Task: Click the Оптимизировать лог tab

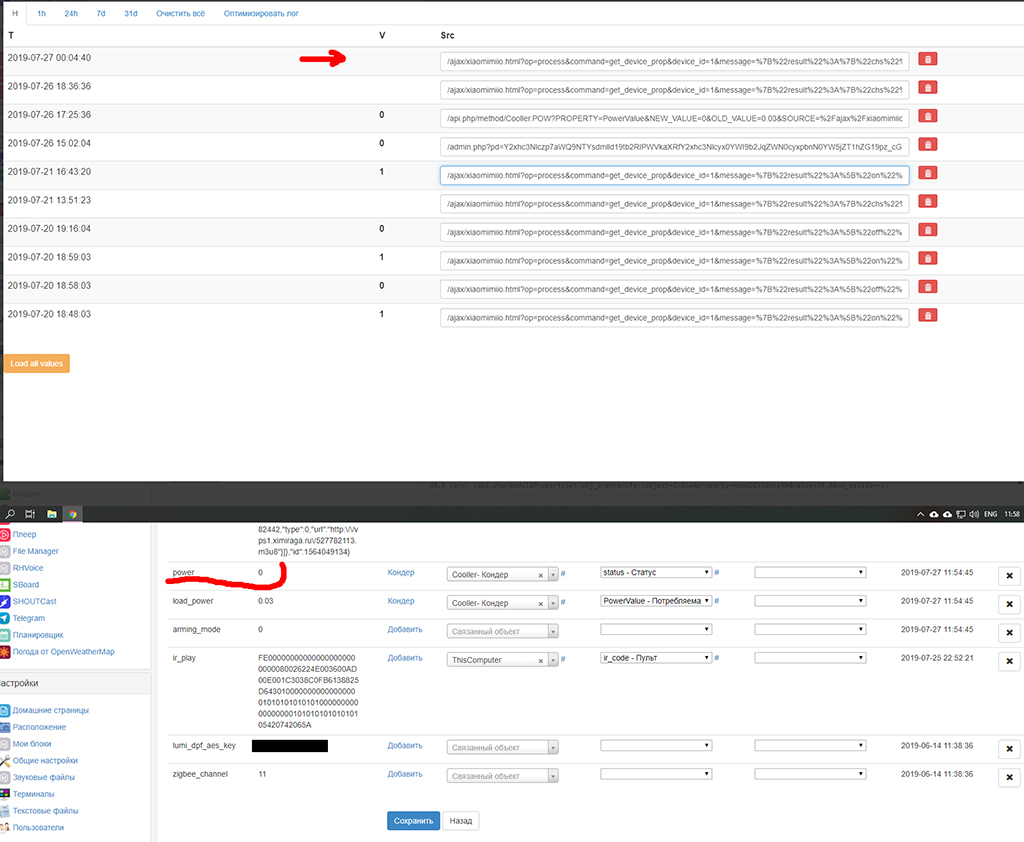Action: coord(261,14)
